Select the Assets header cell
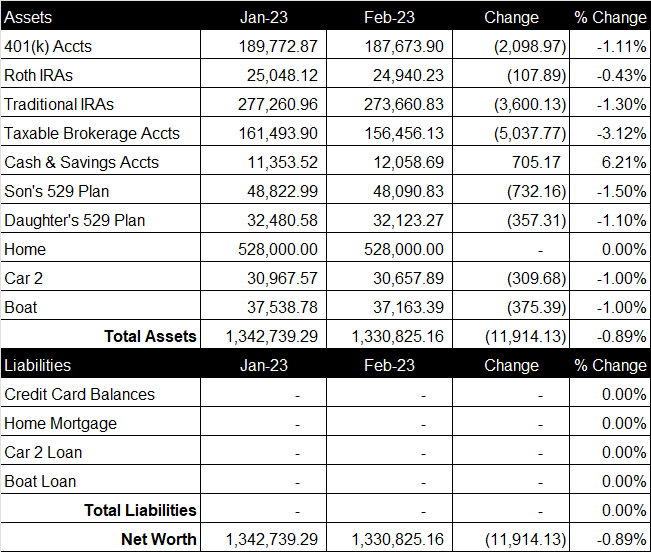Screen dimensions: 651x552 pos(100,17)
